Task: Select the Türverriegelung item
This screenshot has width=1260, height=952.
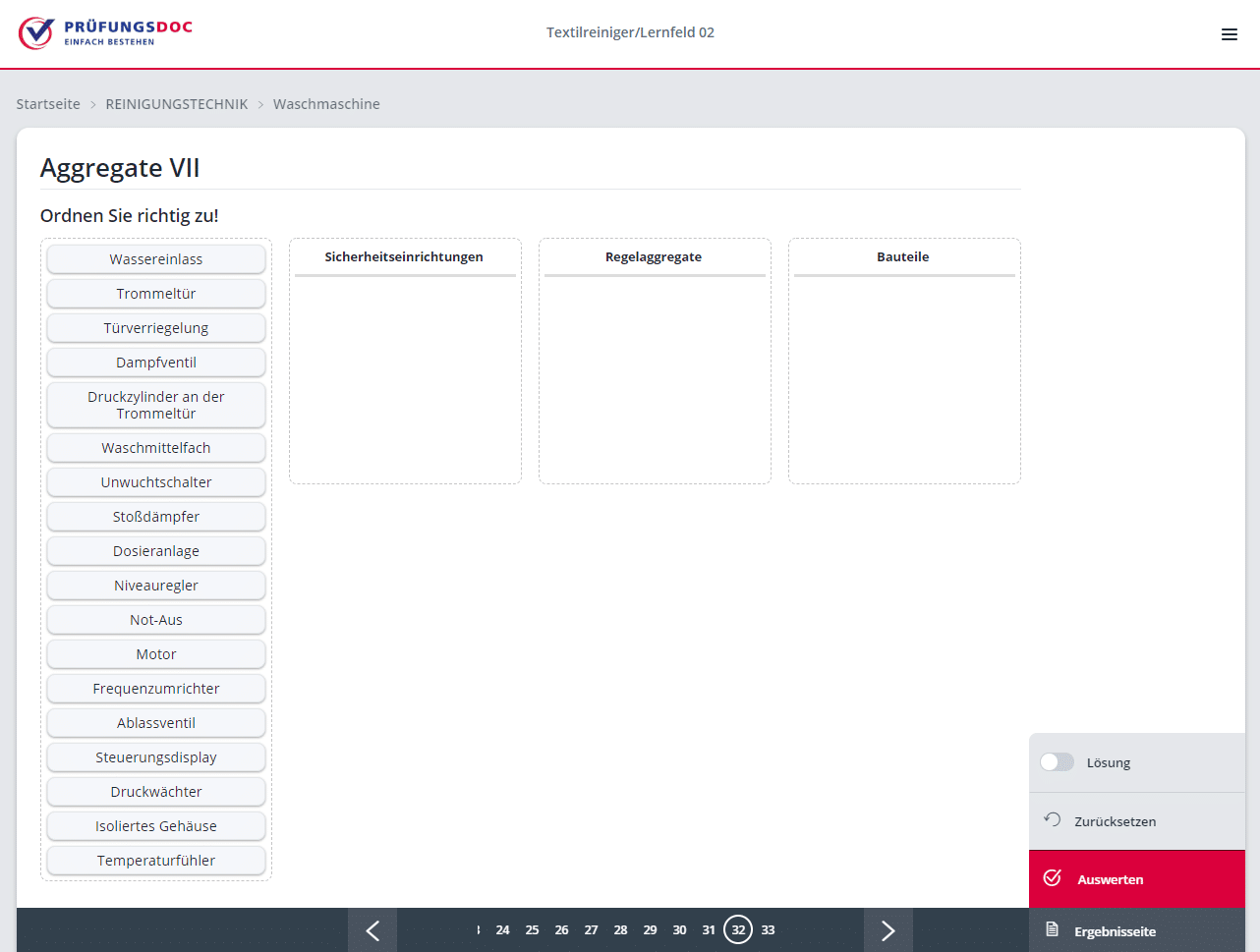Action: pos(156,328)
